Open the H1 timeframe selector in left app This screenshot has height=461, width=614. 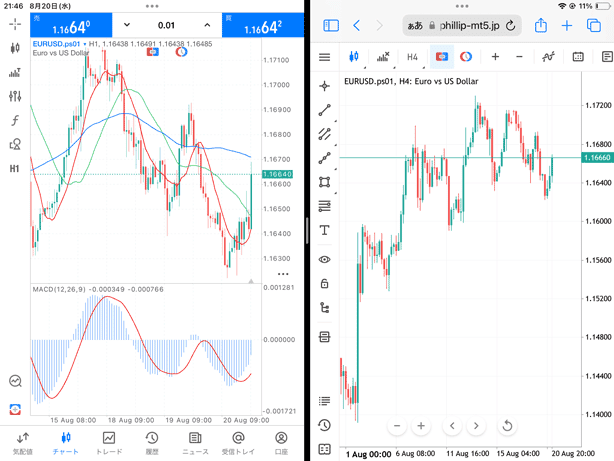pyautogui.click(x=14, y=169)
